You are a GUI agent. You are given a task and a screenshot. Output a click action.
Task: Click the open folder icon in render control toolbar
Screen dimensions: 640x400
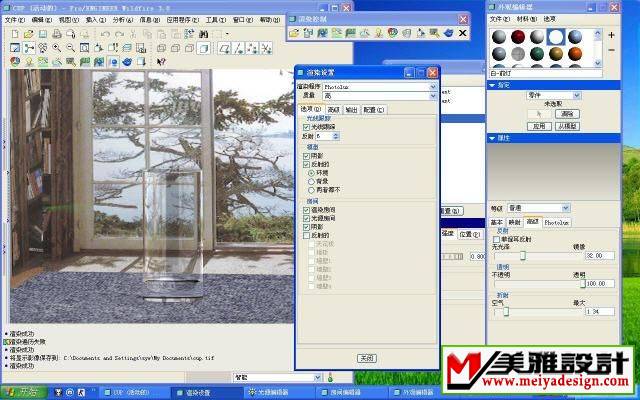(x=294, y=33)
